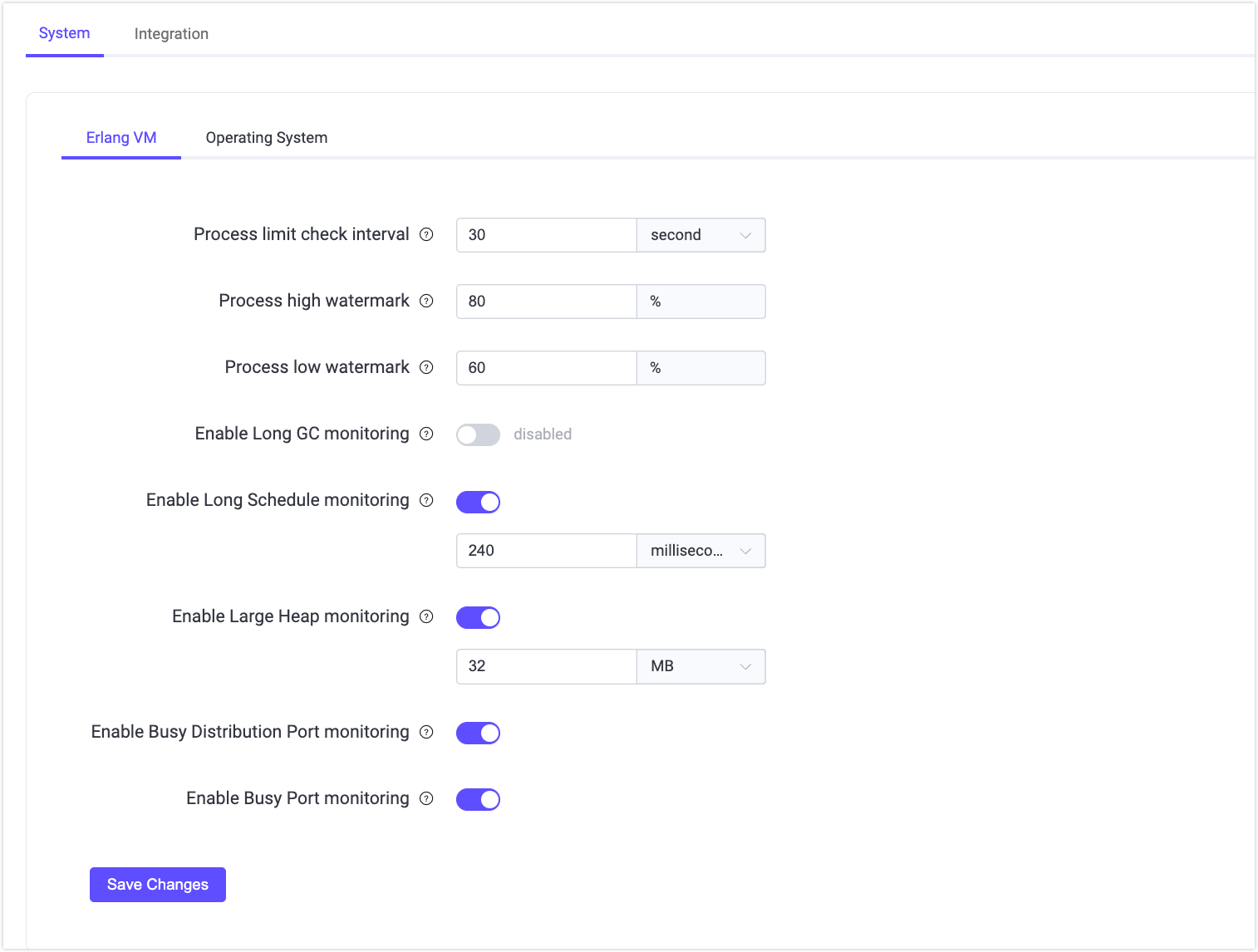
Task: Show help for Enable Large Heap monitoring
Action: point(426,616)
